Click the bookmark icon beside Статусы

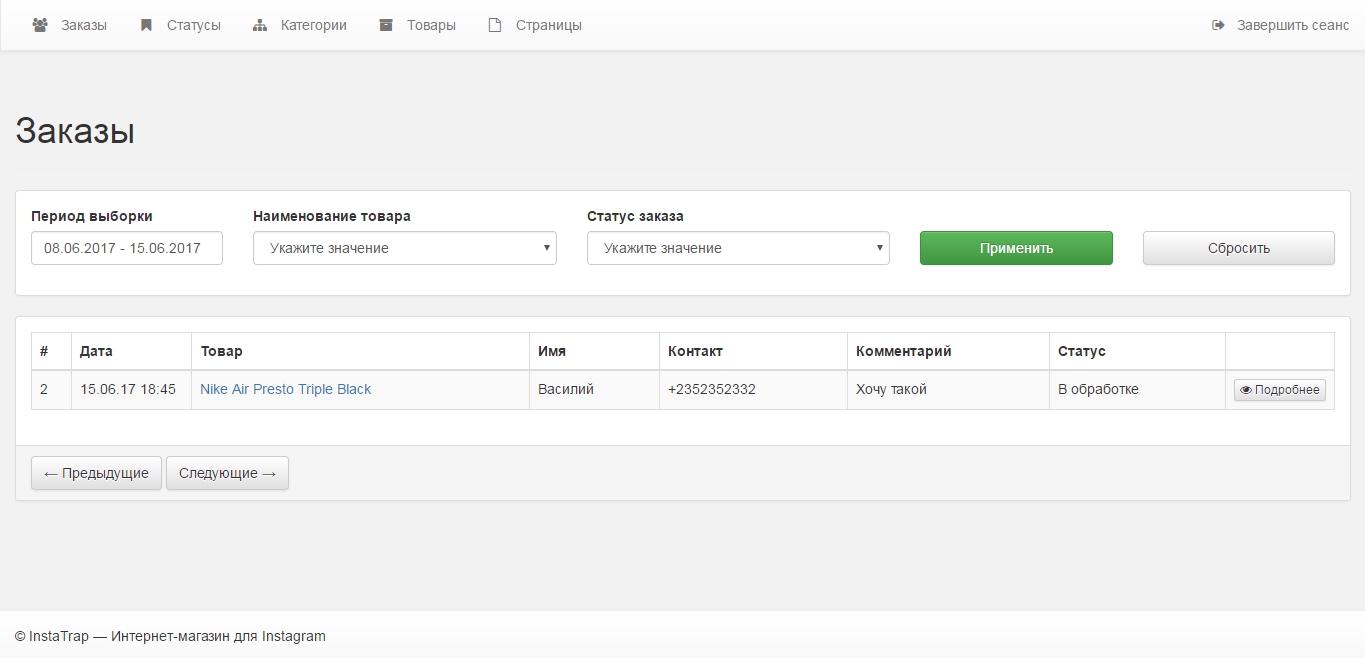point(146,25)
